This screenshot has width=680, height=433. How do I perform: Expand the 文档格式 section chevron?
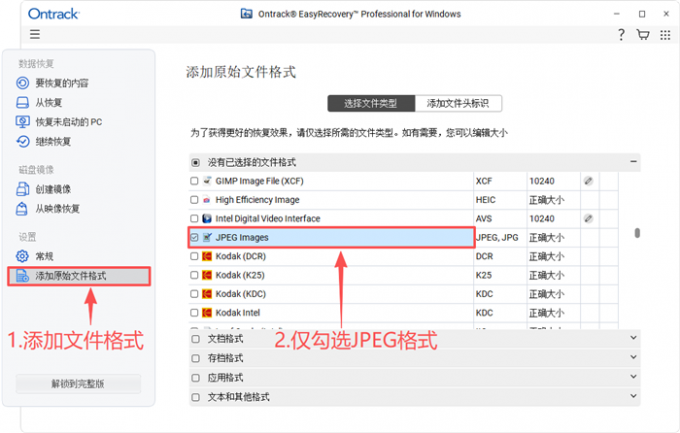pos(633,338)
